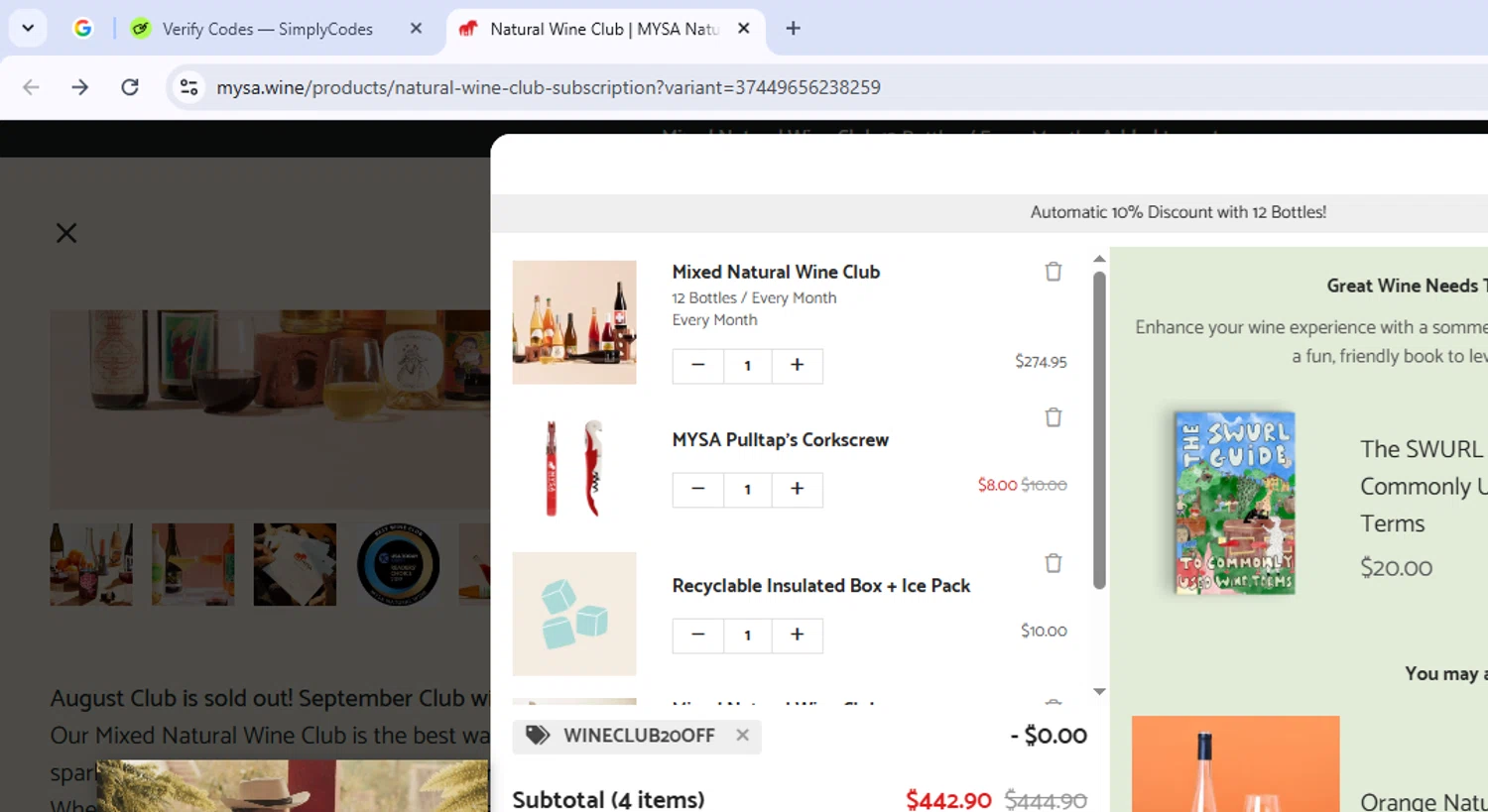
Task: Select first product gallery thumbnail
Action: click(91, 564)
